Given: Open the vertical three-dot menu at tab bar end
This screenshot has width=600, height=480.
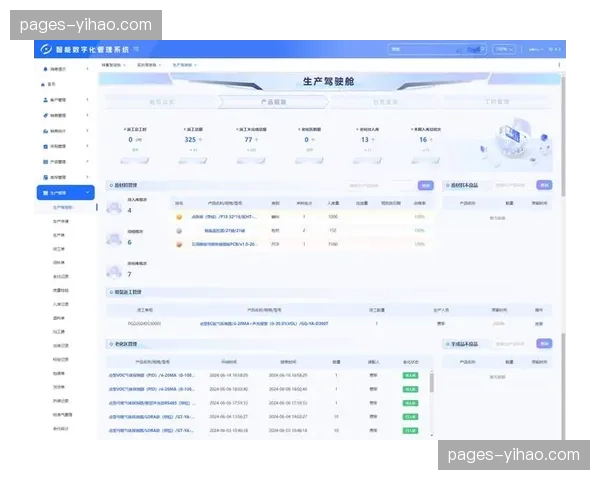Looking at the screenshot, I should pos(559,65).
